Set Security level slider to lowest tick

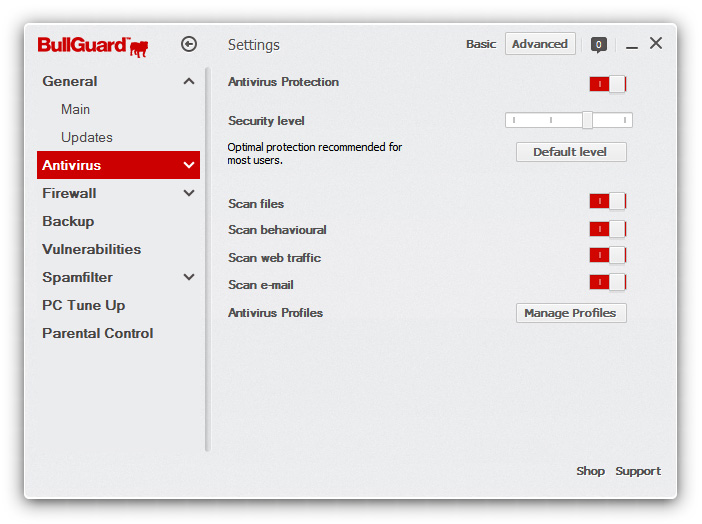click(x=514, y=120)
